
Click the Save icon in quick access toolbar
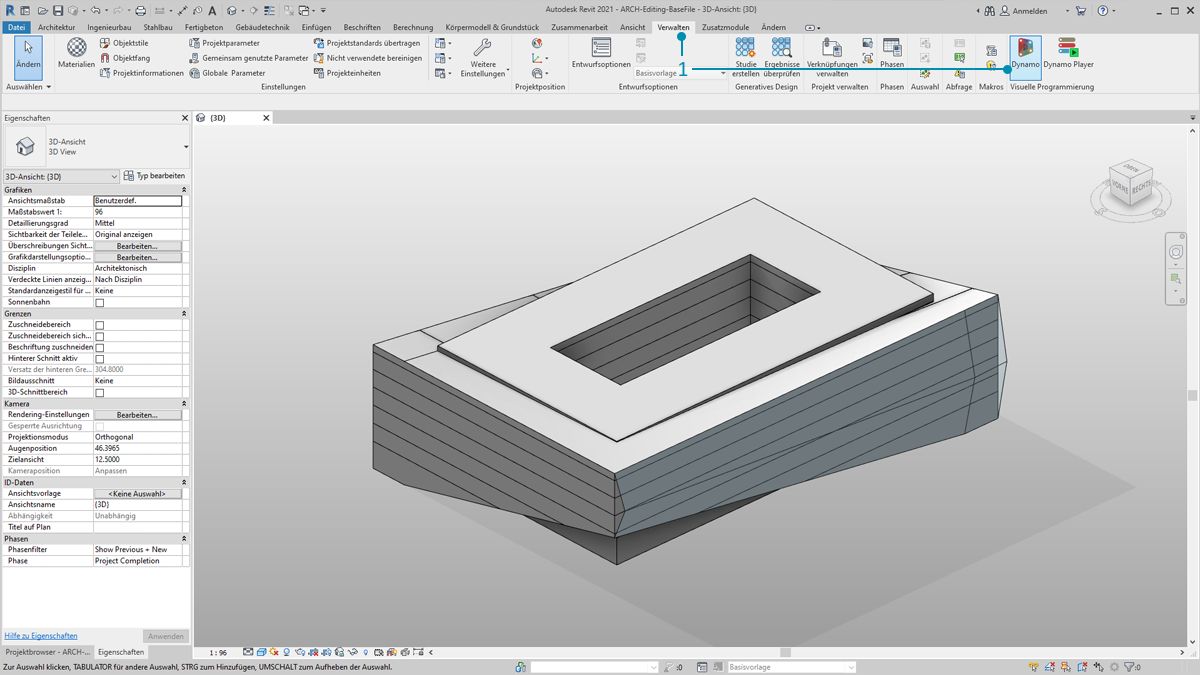(58, 11)
